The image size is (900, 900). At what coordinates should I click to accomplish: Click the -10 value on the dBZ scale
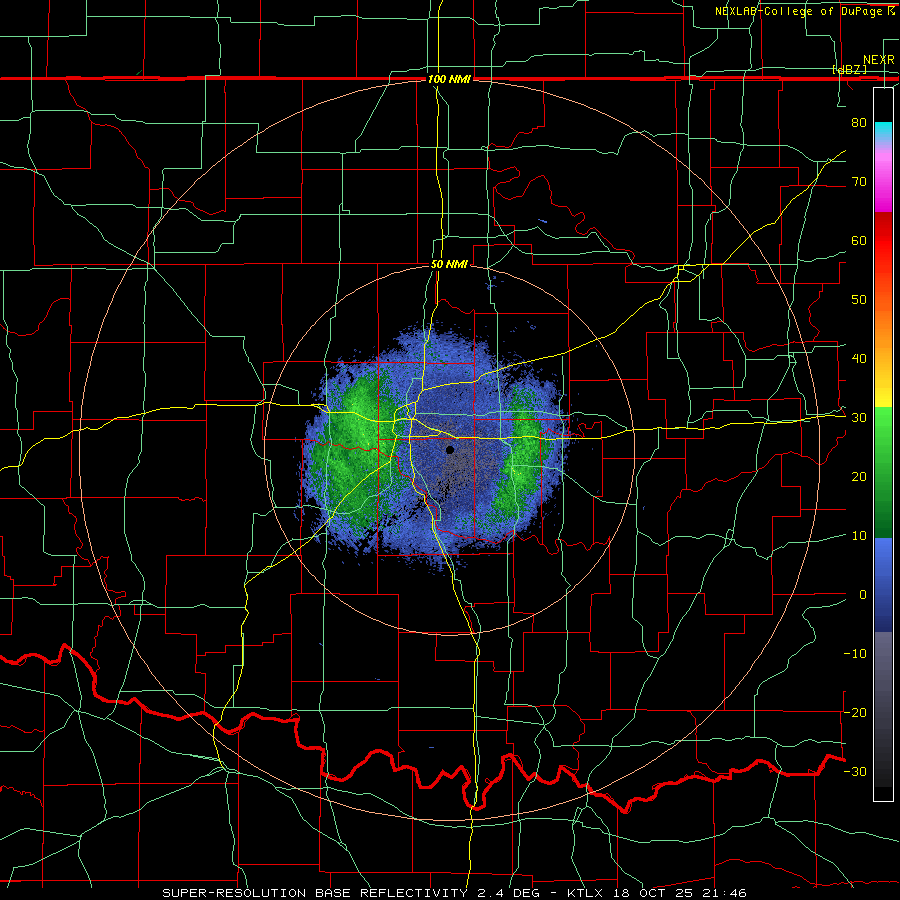855,654
